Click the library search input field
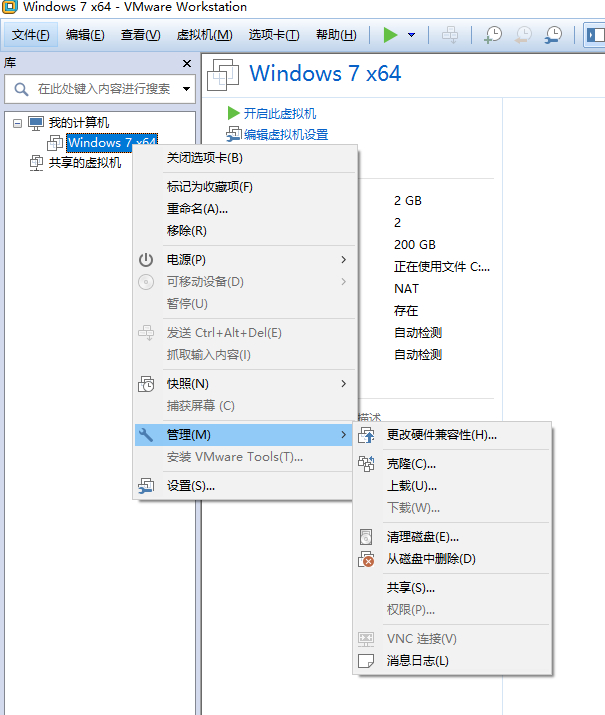Image resolution: width=605 pixels, height=715 pixels. 103,89
